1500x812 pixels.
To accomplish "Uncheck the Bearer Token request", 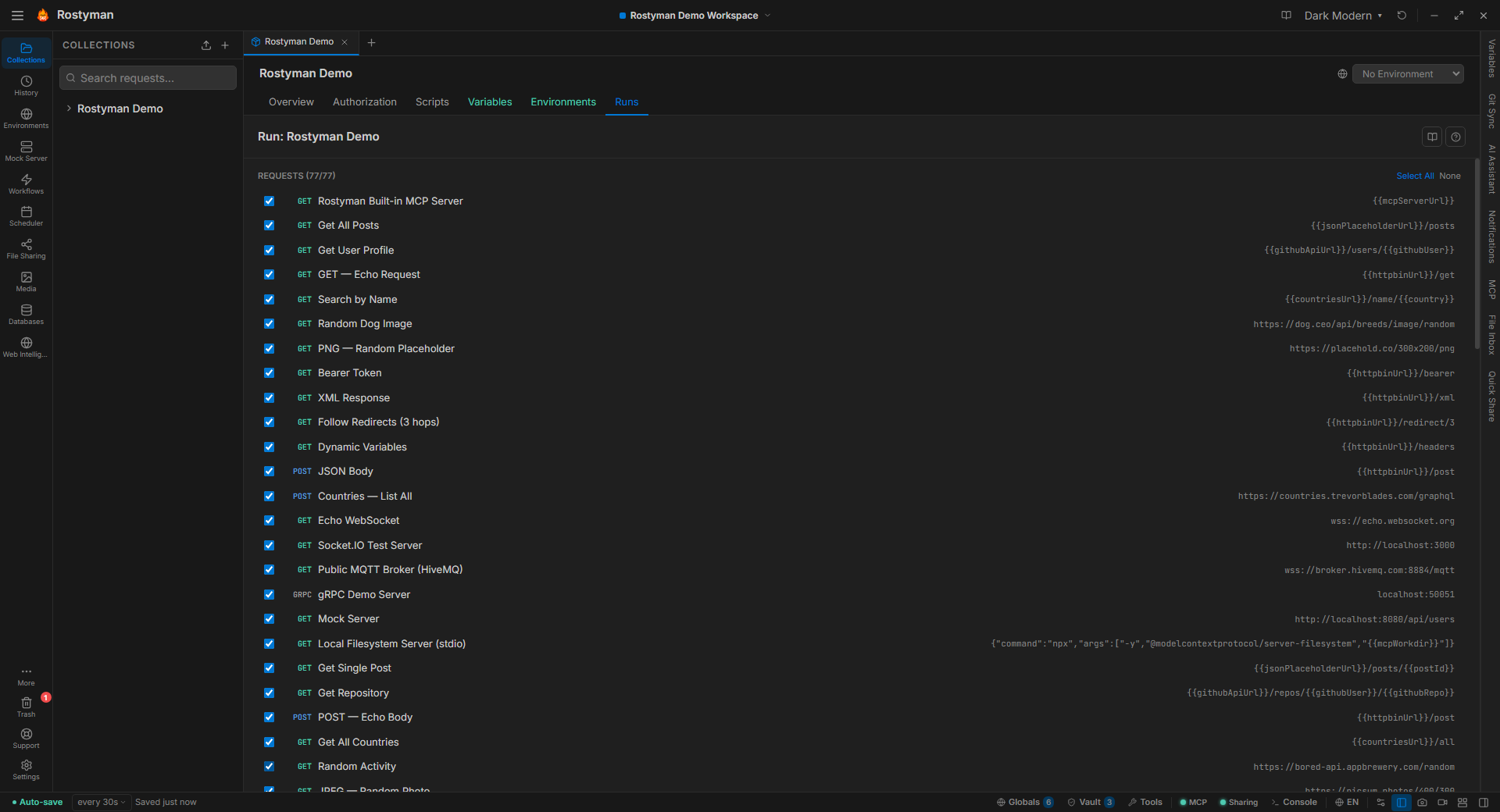I will [x=269, y=372].
